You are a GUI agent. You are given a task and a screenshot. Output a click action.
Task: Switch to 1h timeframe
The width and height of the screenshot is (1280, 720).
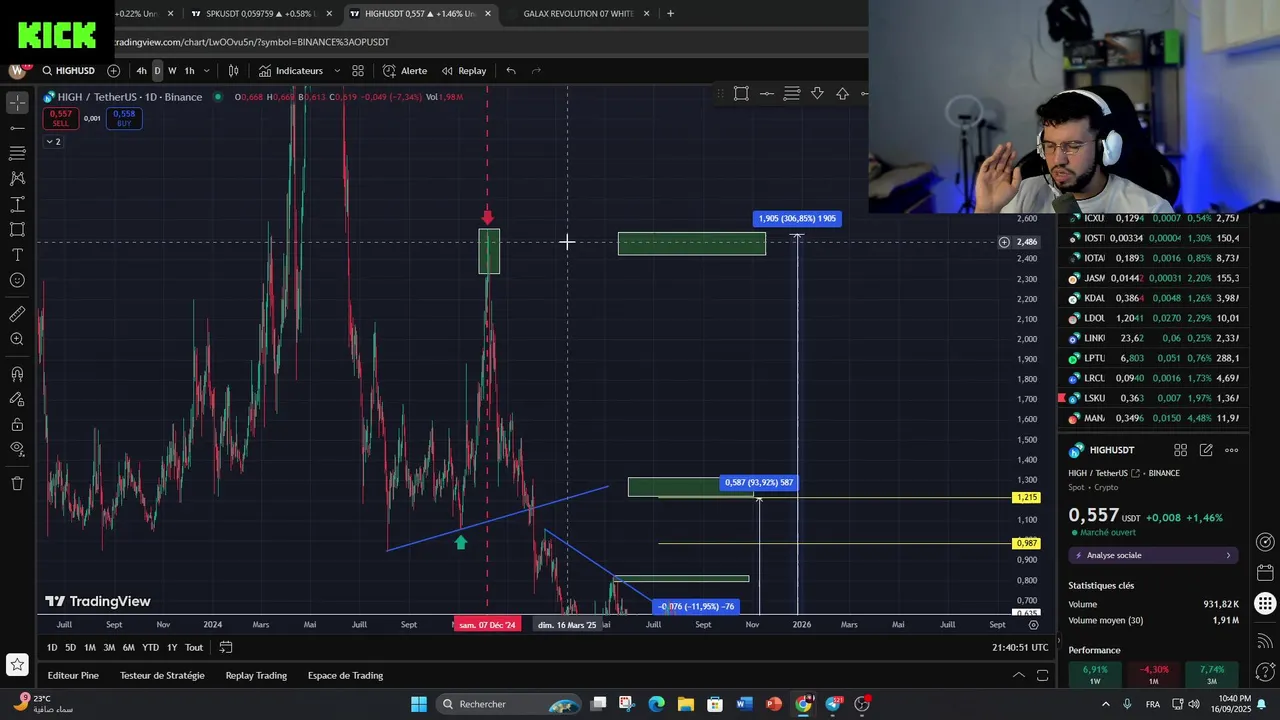189,71
